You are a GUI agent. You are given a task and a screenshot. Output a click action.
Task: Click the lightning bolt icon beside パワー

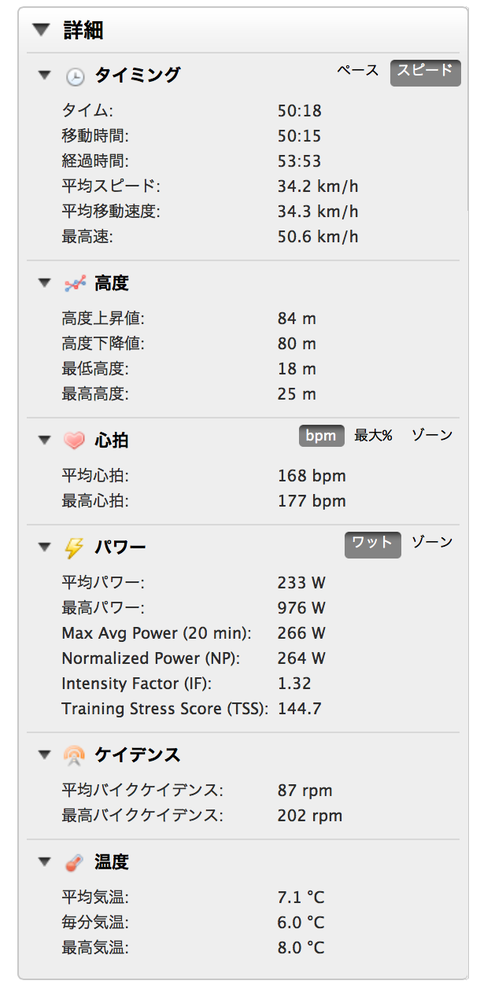(74, 548)
